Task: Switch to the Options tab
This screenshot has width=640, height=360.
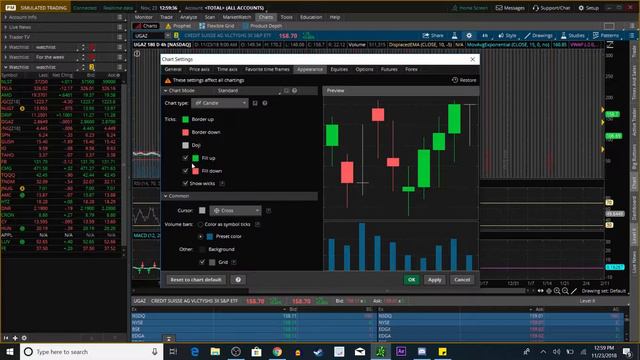Action: pyautogui.click(x=364, y=69)
